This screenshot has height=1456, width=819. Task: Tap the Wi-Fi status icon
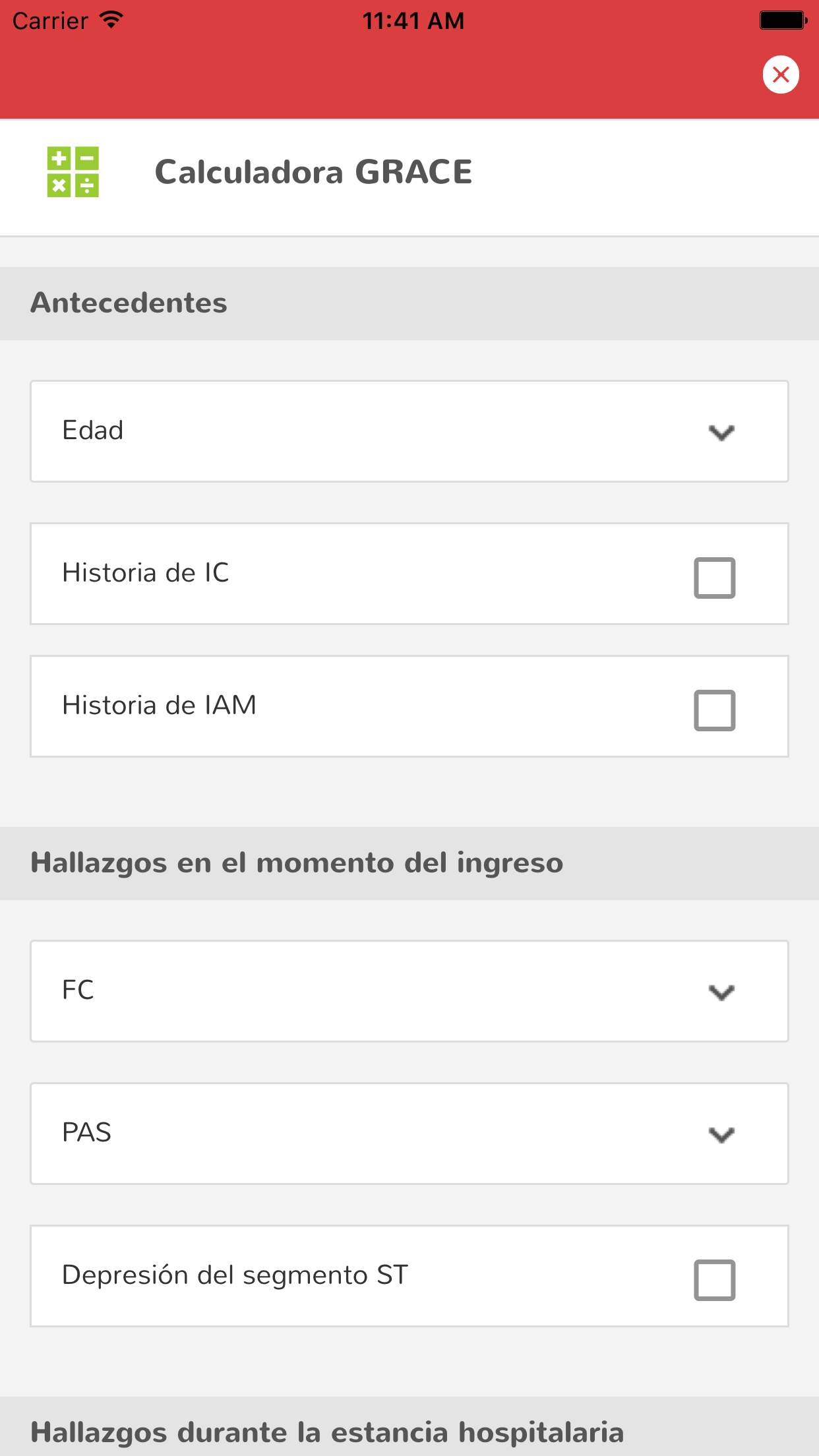click(x=111, y=20)
